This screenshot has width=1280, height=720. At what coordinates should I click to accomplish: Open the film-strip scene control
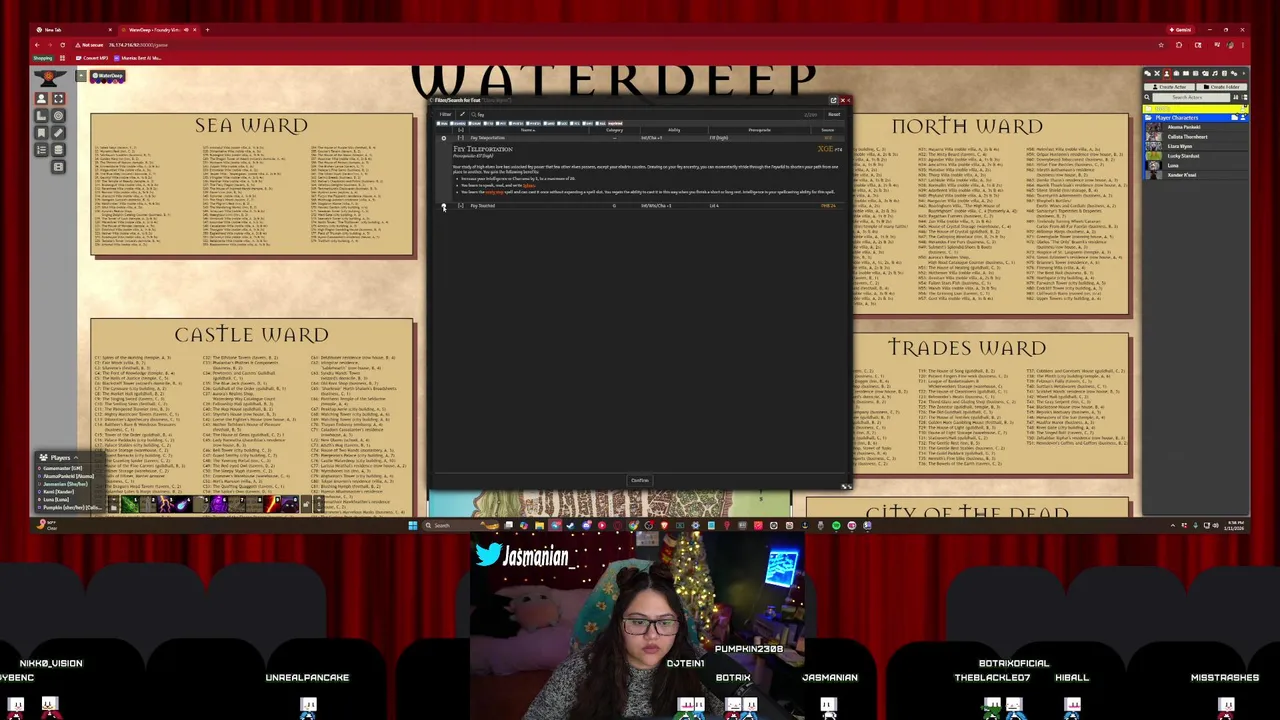pyautogui.click(x=58, y=167)
